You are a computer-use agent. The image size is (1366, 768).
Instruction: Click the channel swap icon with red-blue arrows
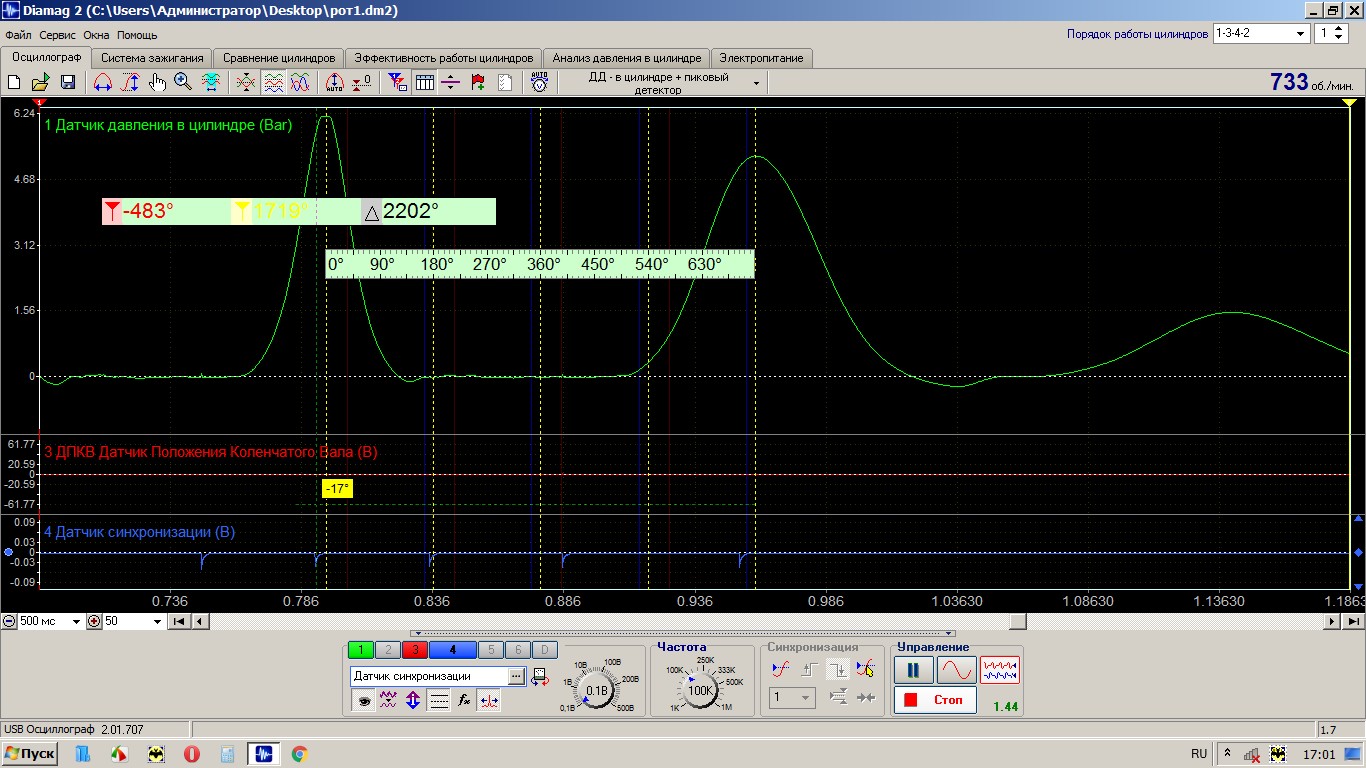(x=540, y=676)
